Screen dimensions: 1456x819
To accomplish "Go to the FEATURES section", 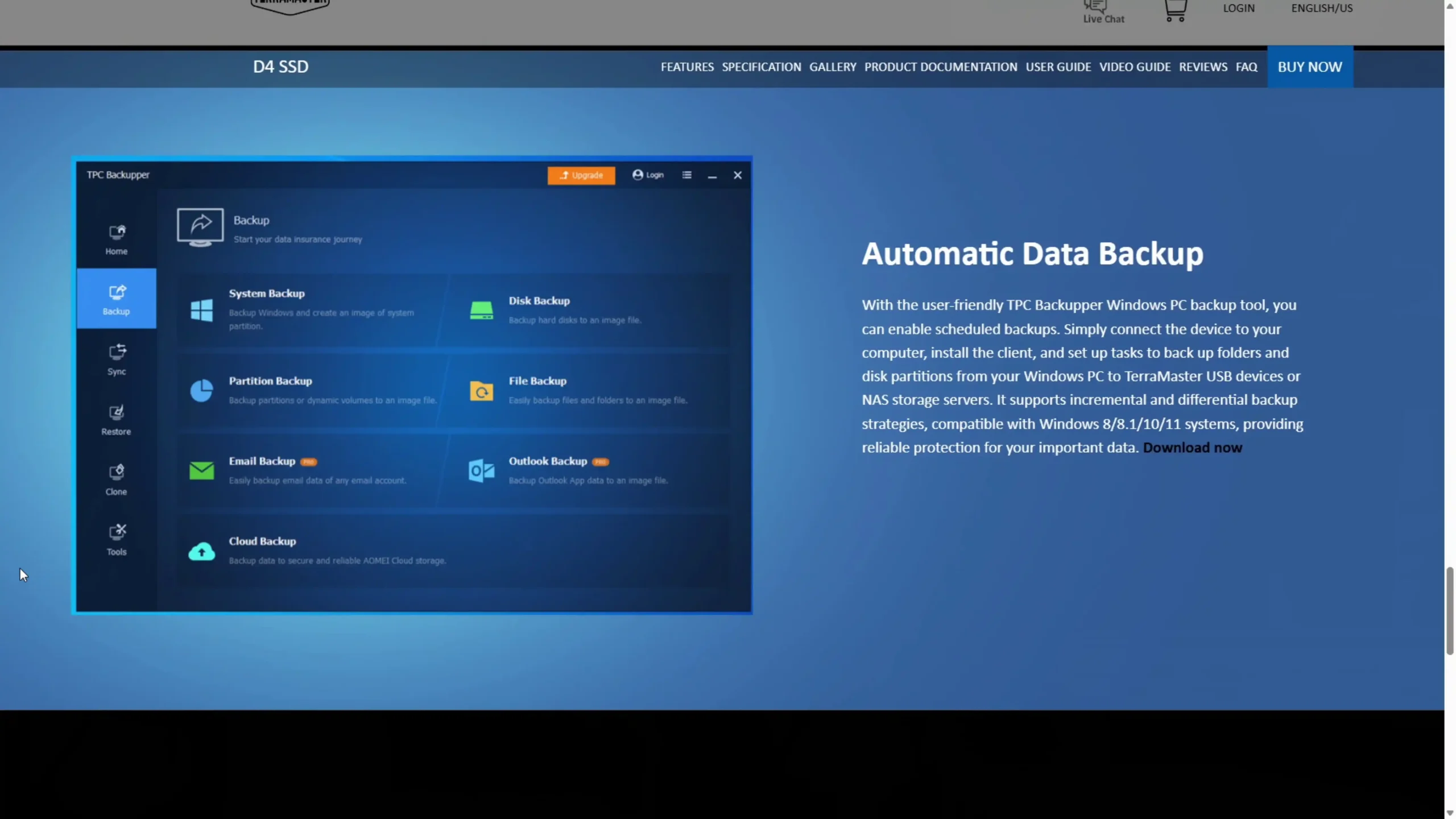I will [x=687, y=67].
